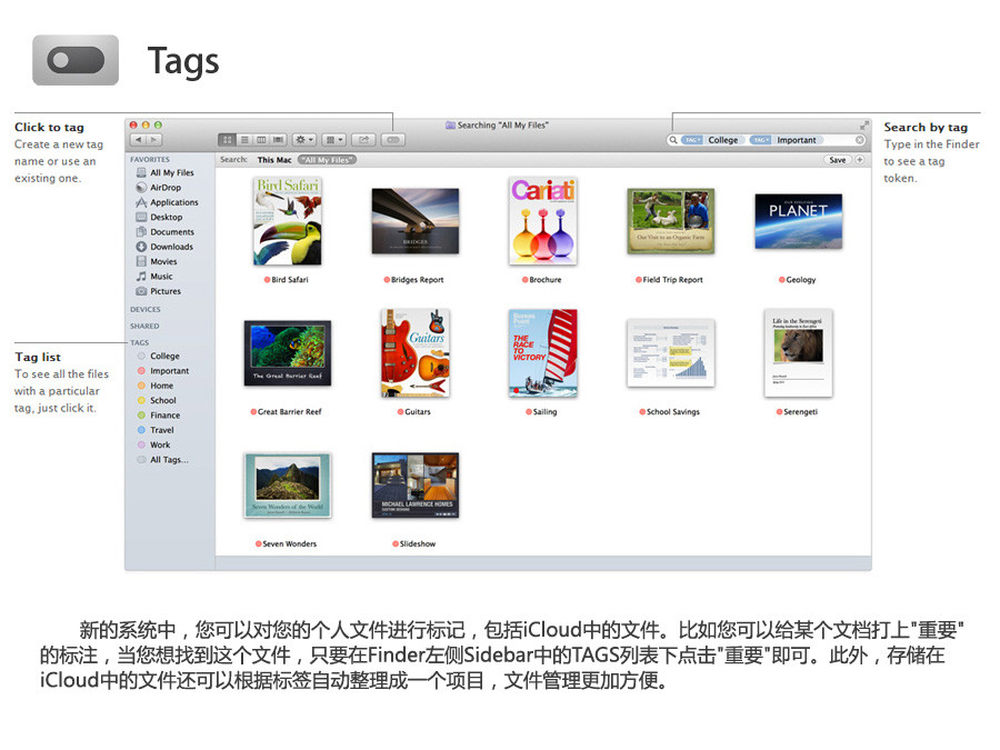Switch to column view in Finder toolbar
This screenshot has height=750, width=1000.
[x=261, y=140]
